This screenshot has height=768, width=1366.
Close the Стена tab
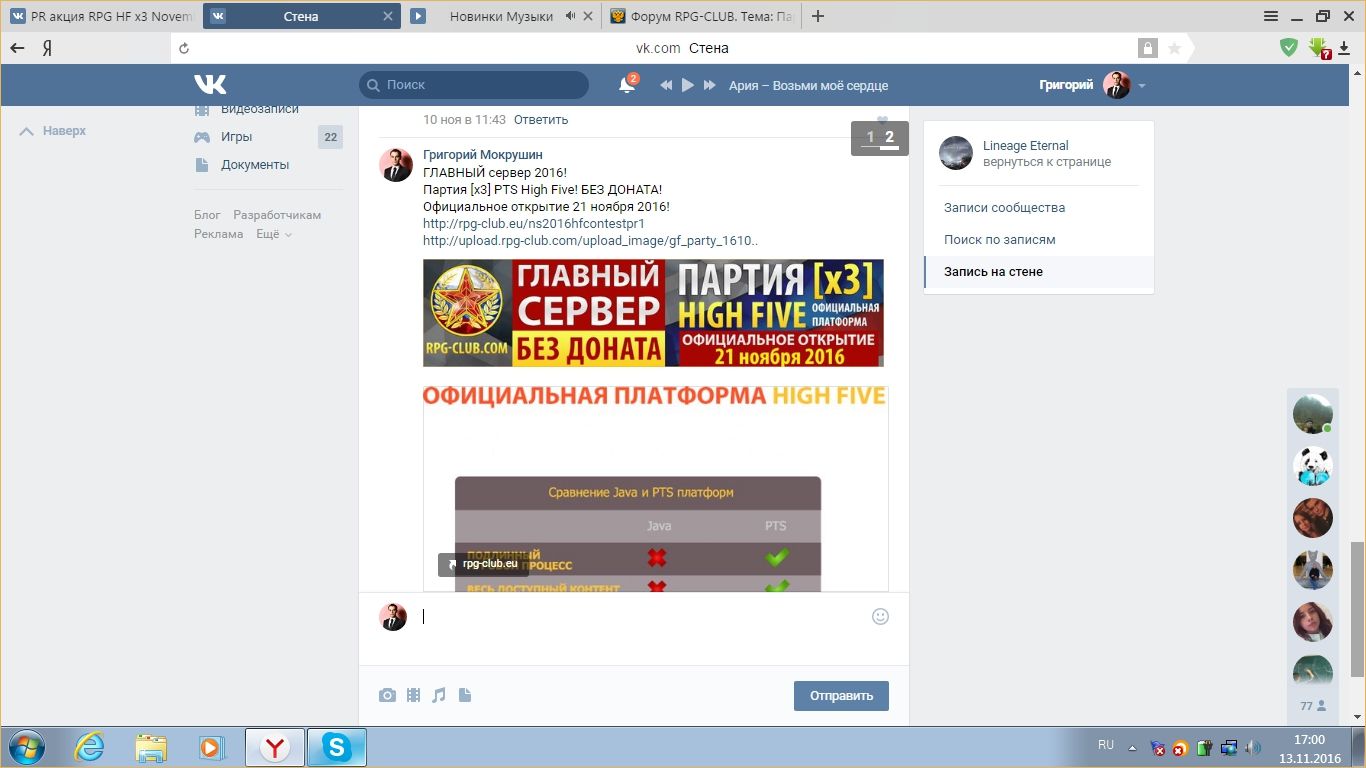(x=386, y=16)
